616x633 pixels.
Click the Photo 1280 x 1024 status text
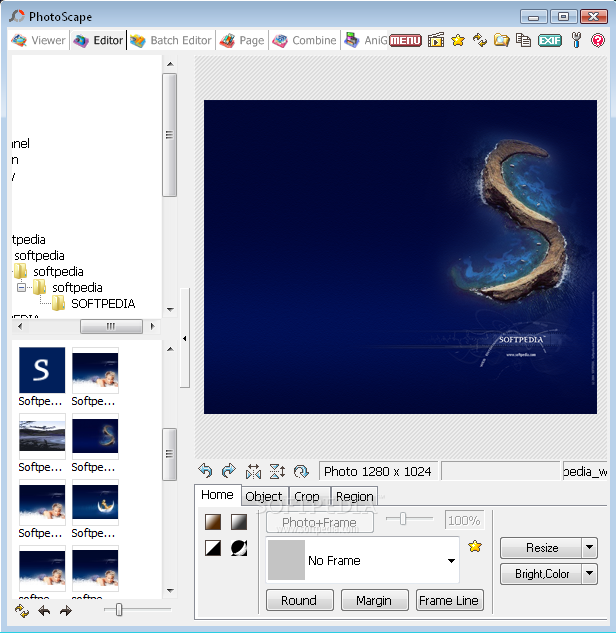click(x=378, y=472)
